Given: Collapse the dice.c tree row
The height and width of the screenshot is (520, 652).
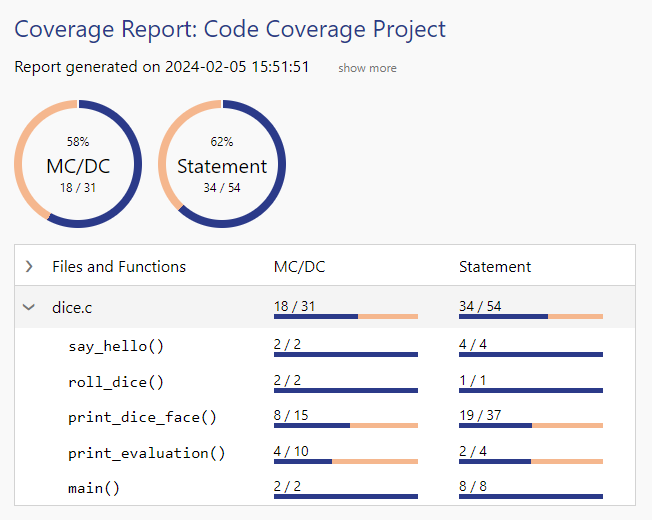Looking at the screenshot, I should pos(29,308).
